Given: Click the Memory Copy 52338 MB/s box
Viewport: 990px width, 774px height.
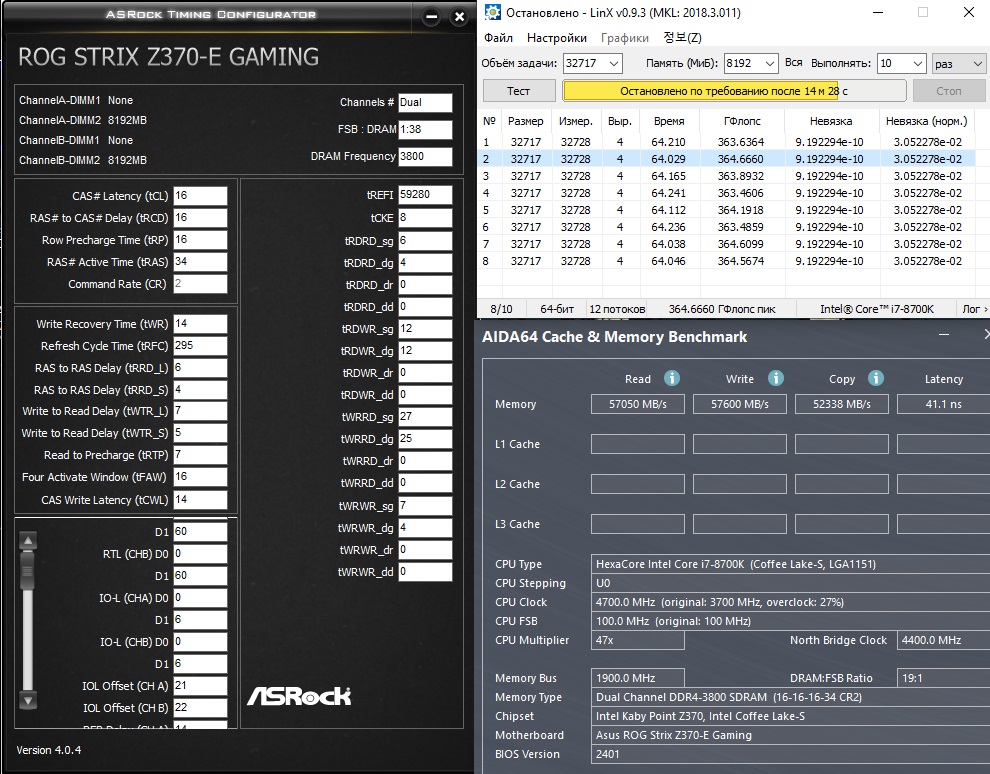Looking at the screenshot, I should [842, 404].
